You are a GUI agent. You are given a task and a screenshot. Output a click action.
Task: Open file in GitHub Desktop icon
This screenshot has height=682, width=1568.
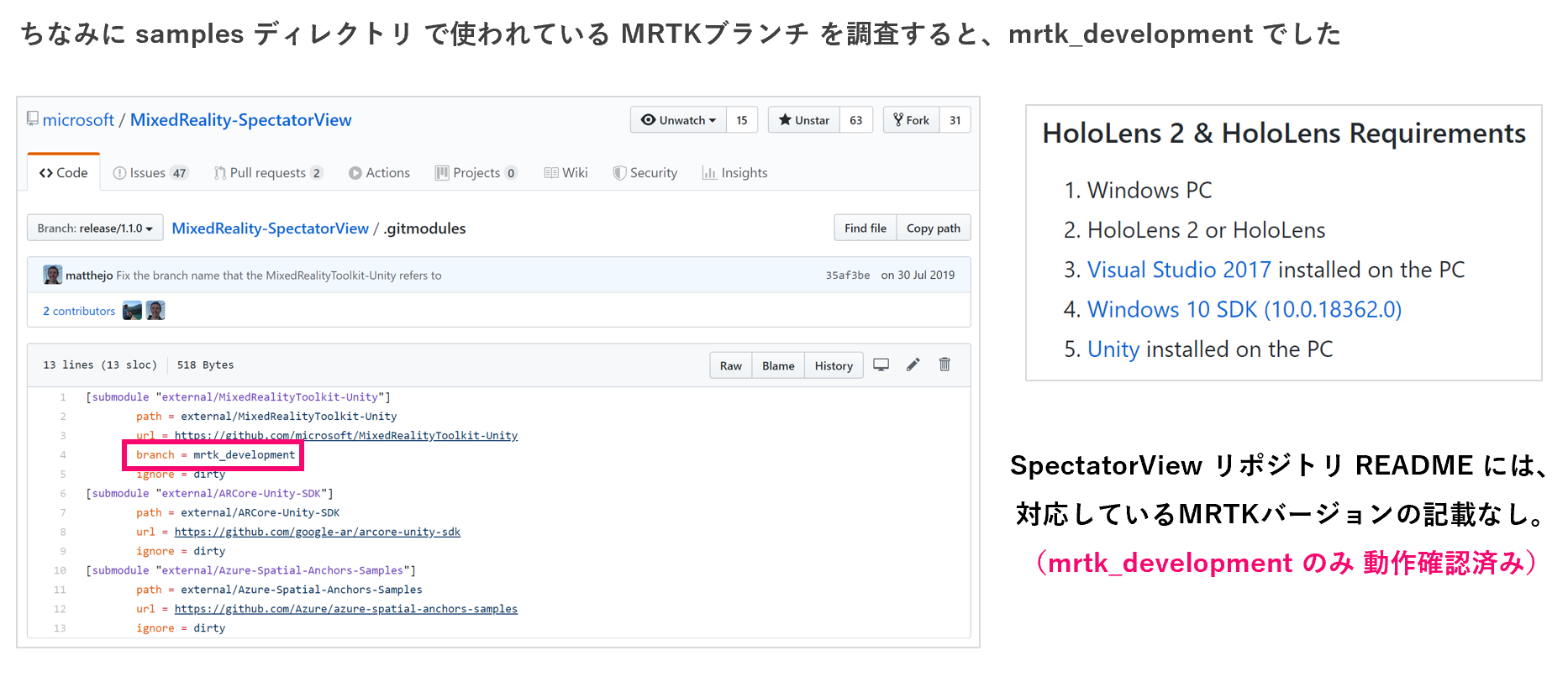click(x=881, y=365)
